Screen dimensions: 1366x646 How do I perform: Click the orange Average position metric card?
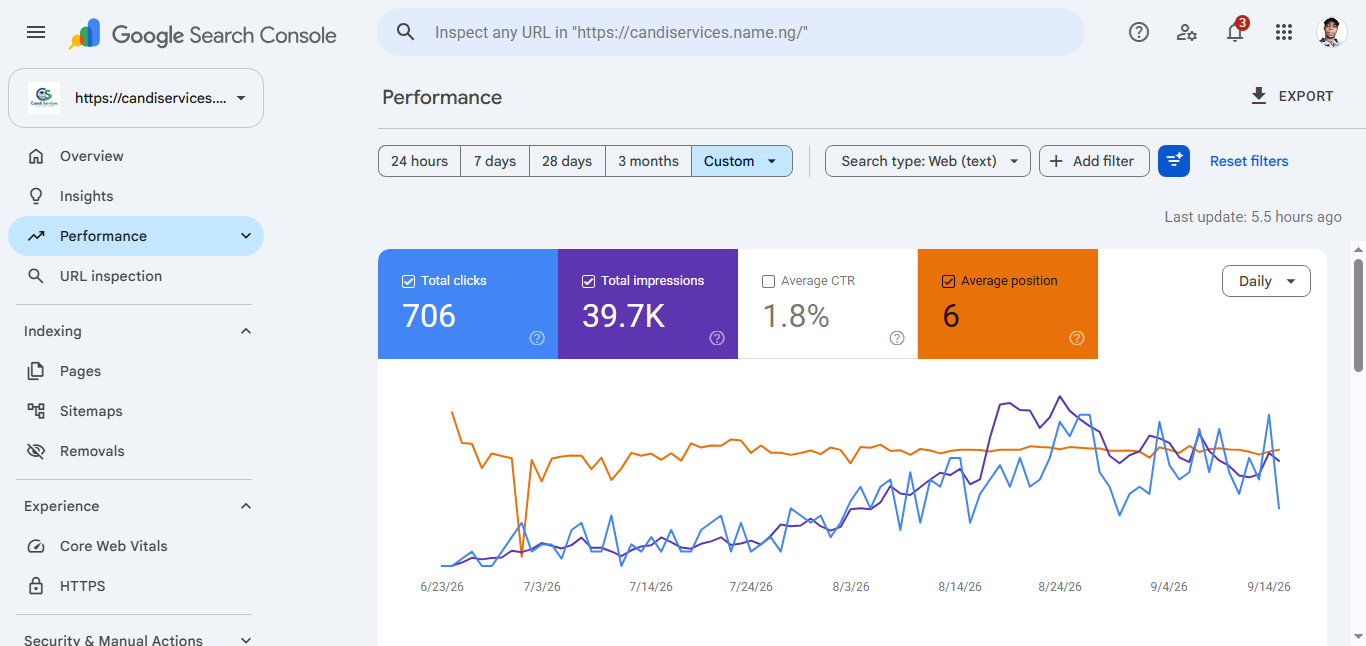[x=1008, y=304]
